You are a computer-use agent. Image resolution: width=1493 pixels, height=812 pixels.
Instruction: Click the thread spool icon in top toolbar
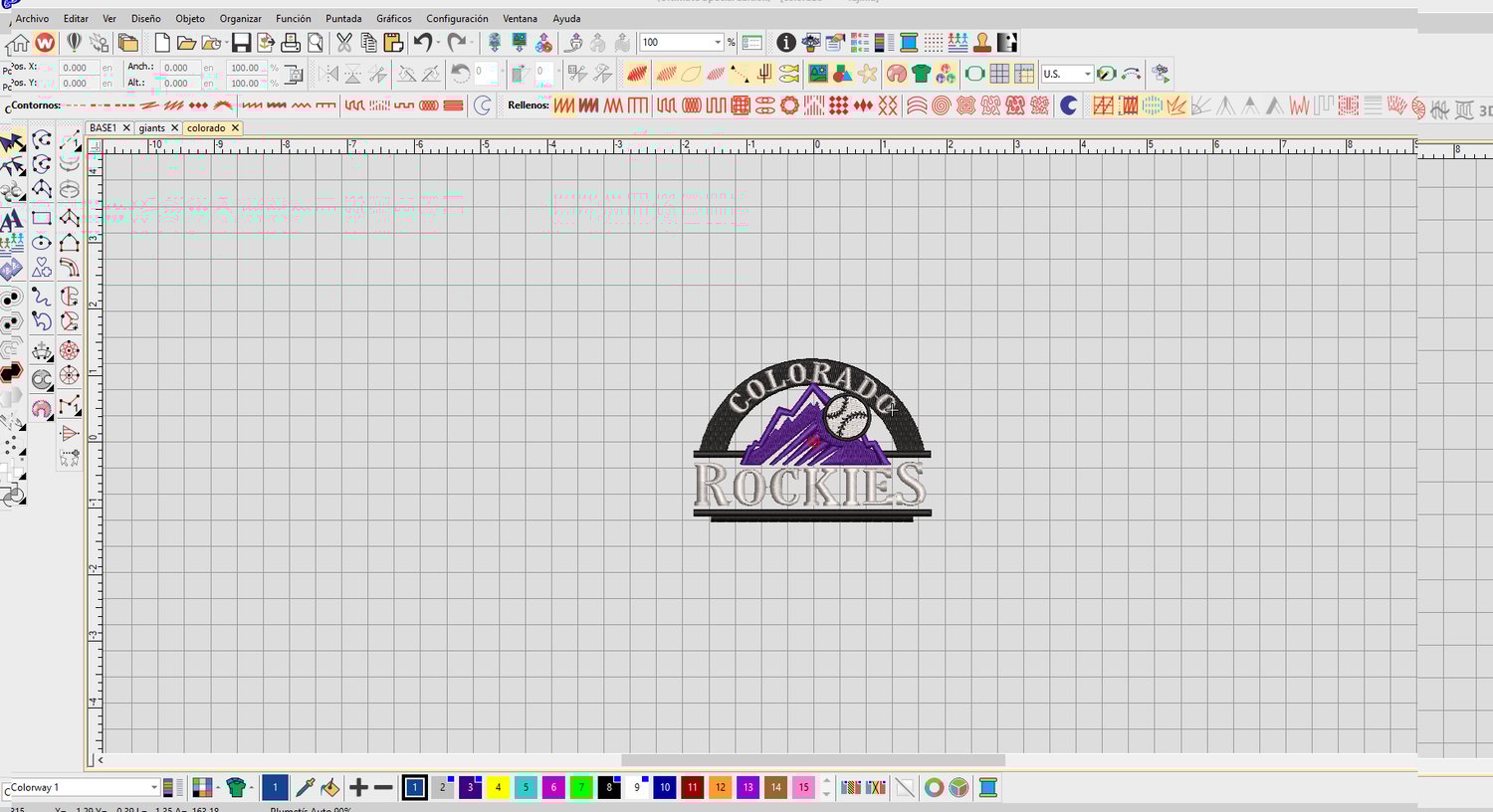(909, 43)
